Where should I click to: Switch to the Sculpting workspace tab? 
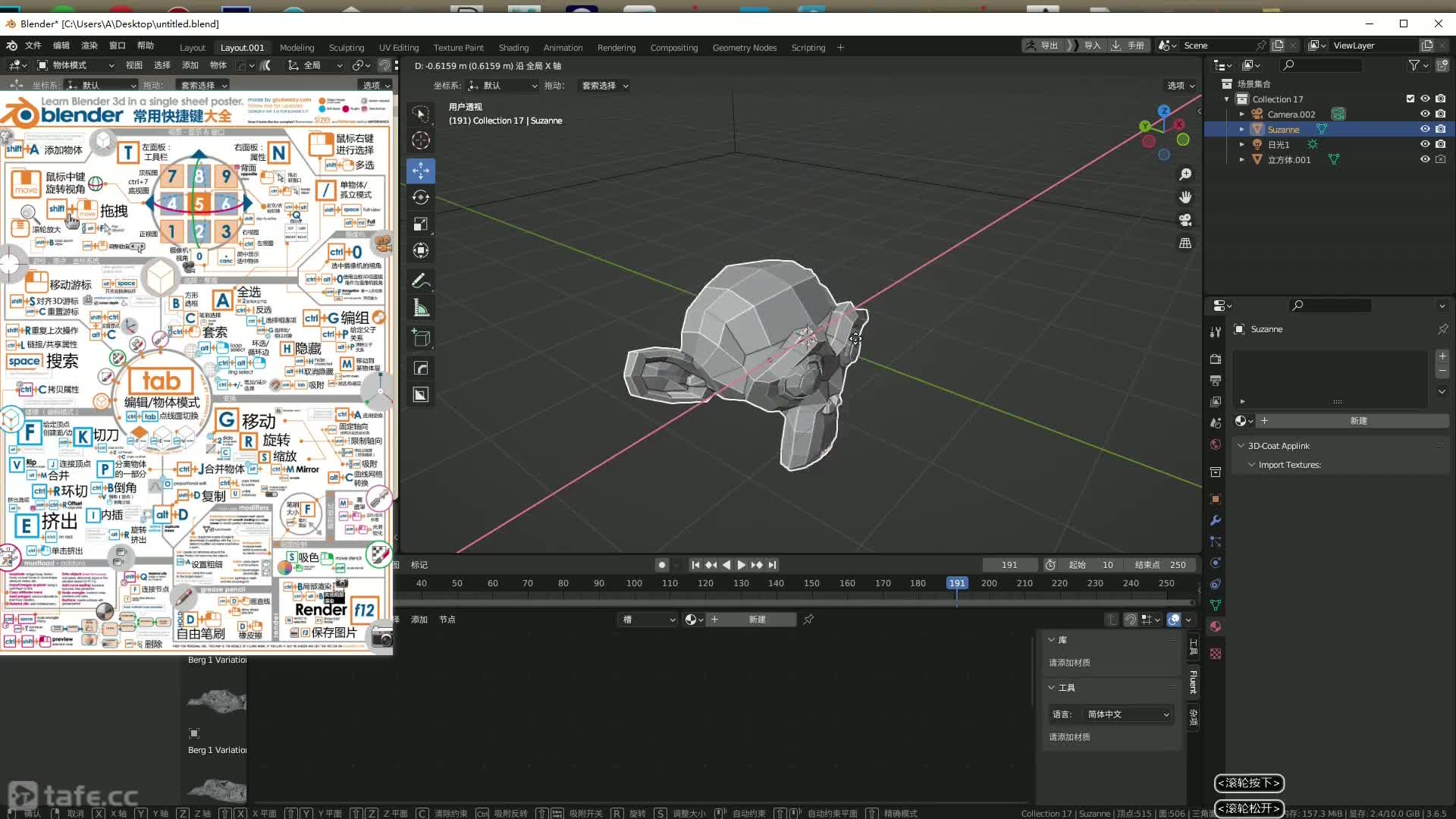pyautogui.click(x=347, y=47)
